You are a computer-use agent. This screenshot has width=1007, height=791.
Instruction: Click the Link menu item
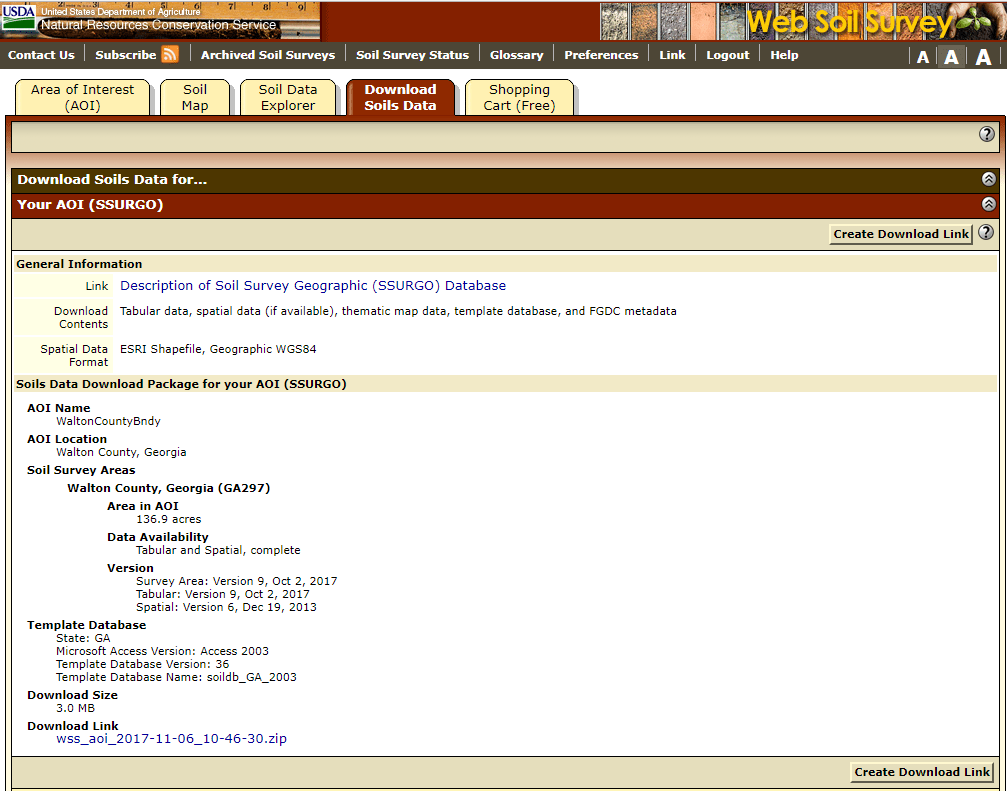tap(672, 55)
